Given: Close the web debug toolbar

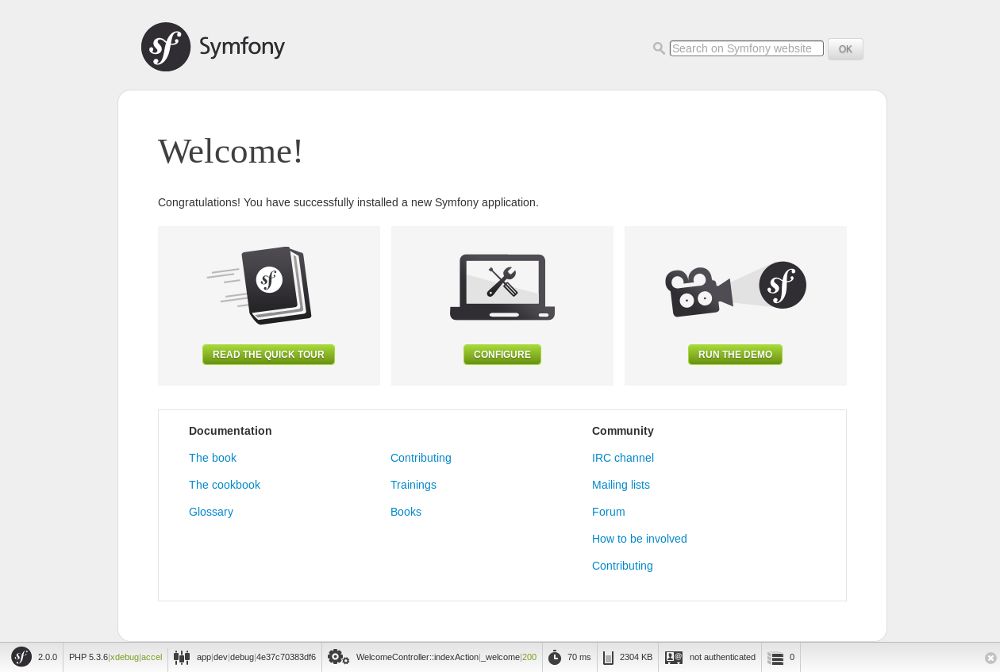Looking at the screenshot, I should tap(990, 658).
